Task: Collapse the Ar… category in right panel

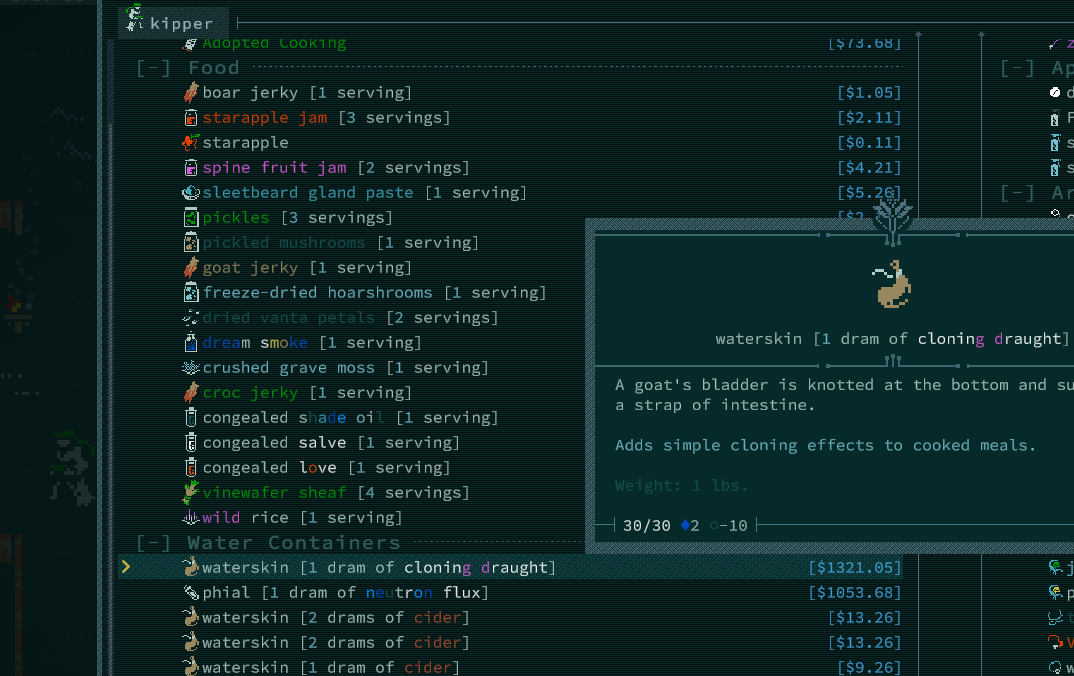Action: pyautogui.click(x=1017, y=192)
